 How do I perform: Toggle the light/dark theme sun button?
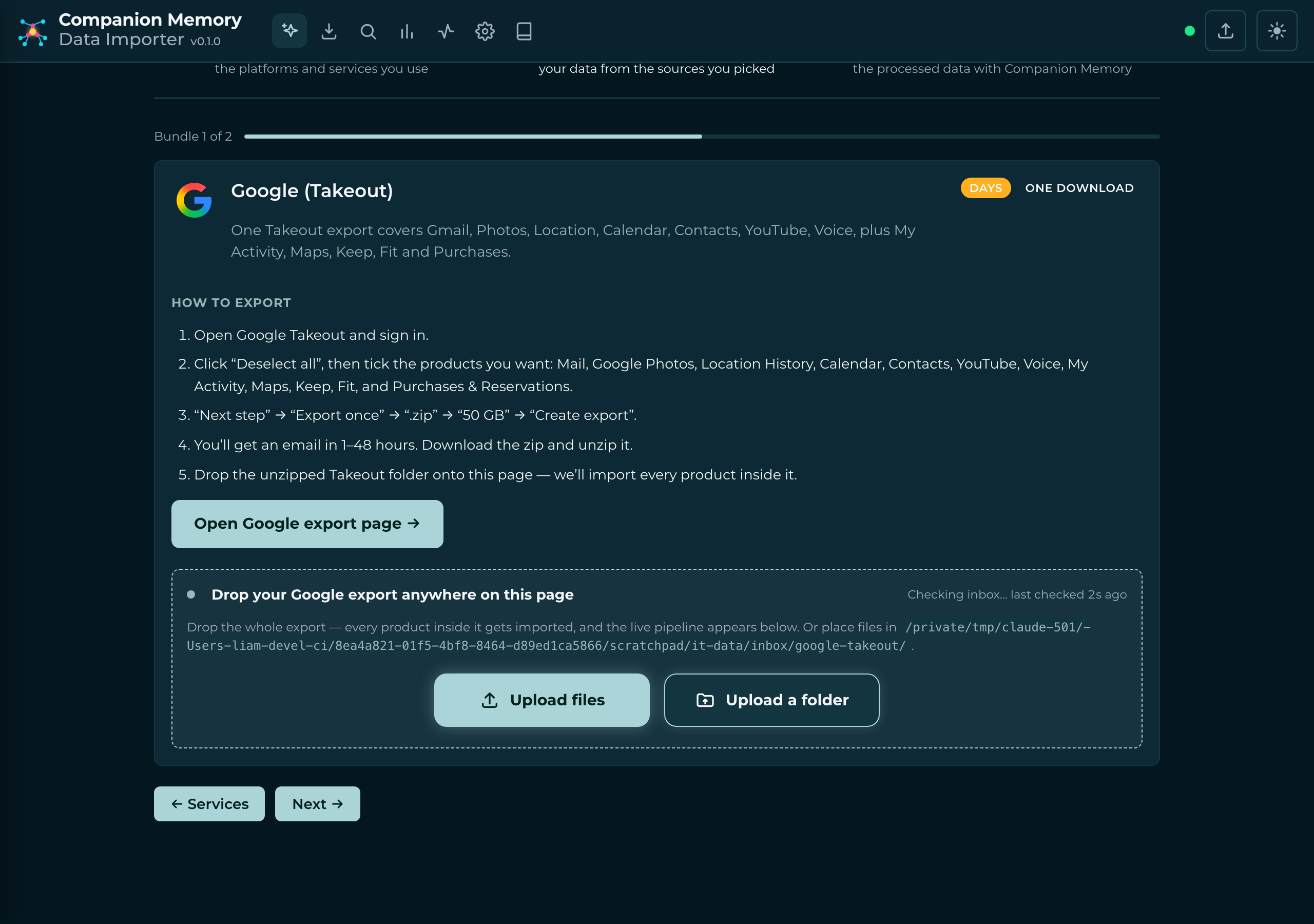[1276, 31]
